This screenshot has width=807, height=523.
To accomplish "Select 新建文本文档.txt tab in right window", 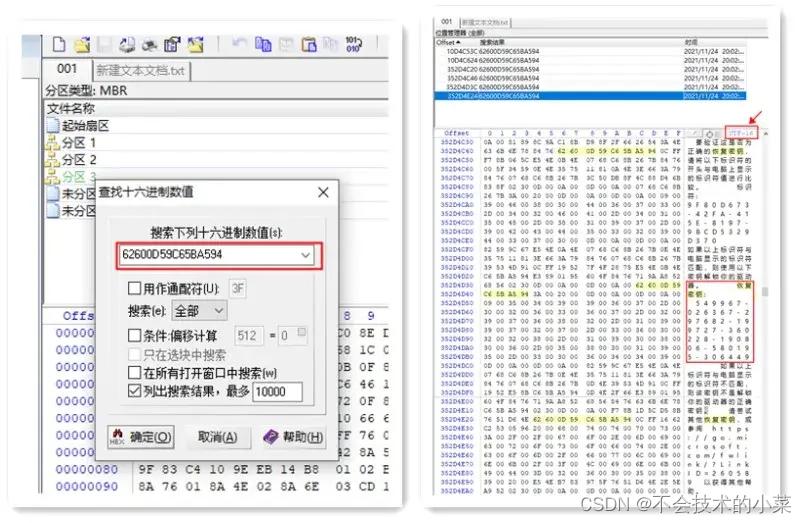I will pos(484,23).
